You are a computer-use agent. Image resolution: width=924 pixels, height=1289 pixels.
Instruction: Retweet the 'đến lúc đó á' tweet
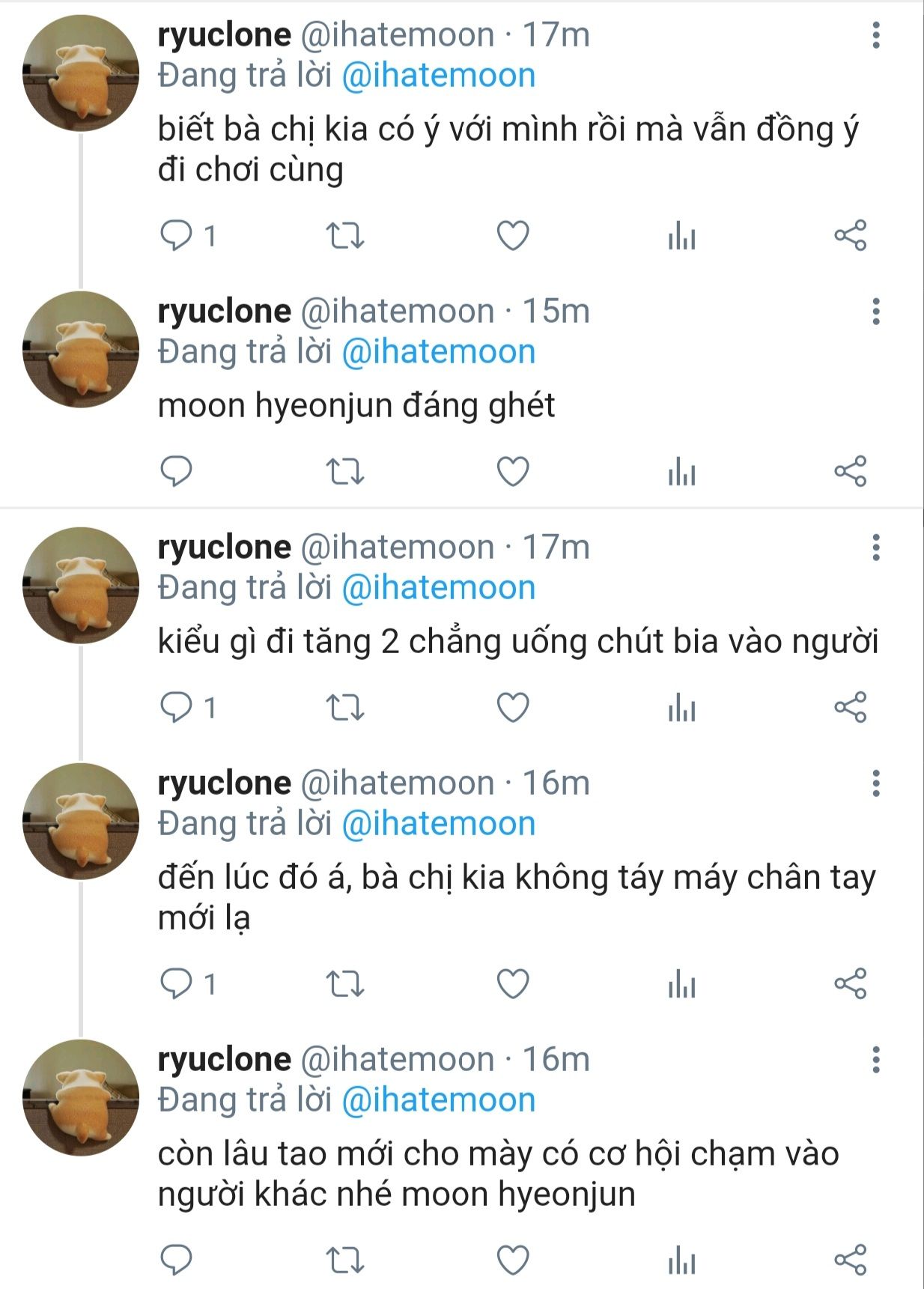tap(345, 983)
